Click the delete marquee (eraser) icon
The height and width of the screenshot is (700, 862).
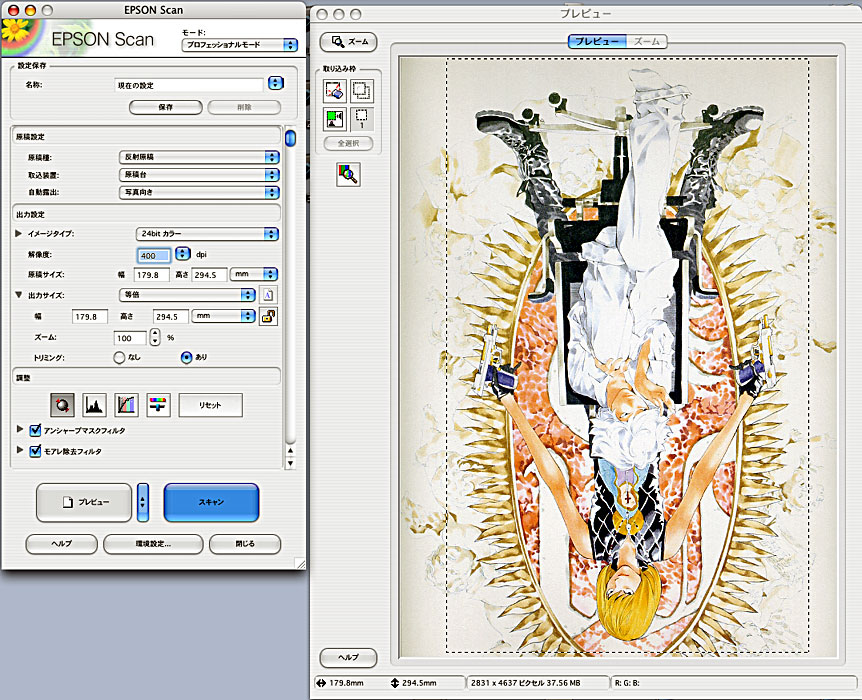point(335,91)
